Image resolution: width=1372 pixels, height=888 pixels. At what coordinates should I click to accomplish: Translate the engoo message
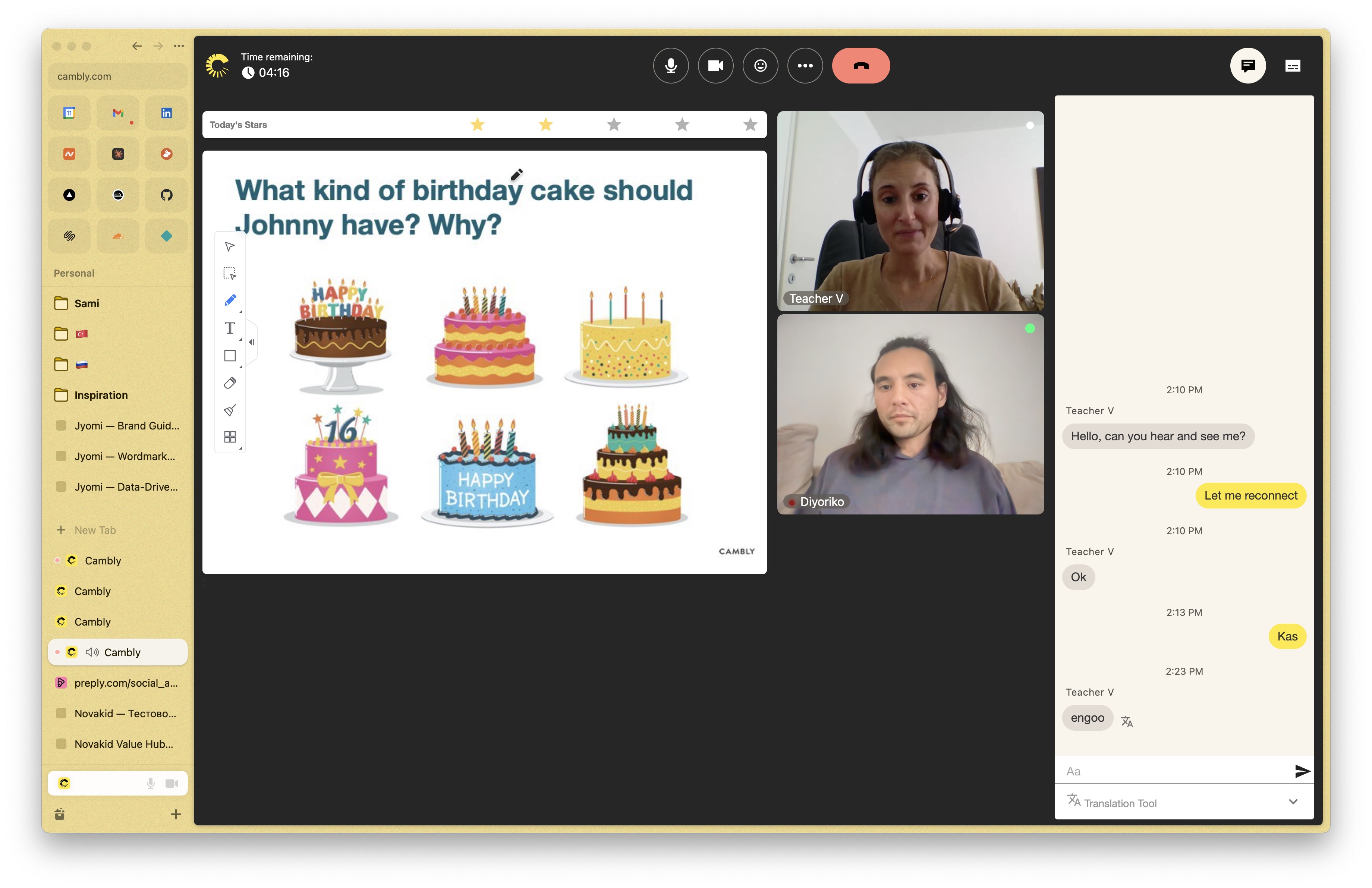[1126, 721]
